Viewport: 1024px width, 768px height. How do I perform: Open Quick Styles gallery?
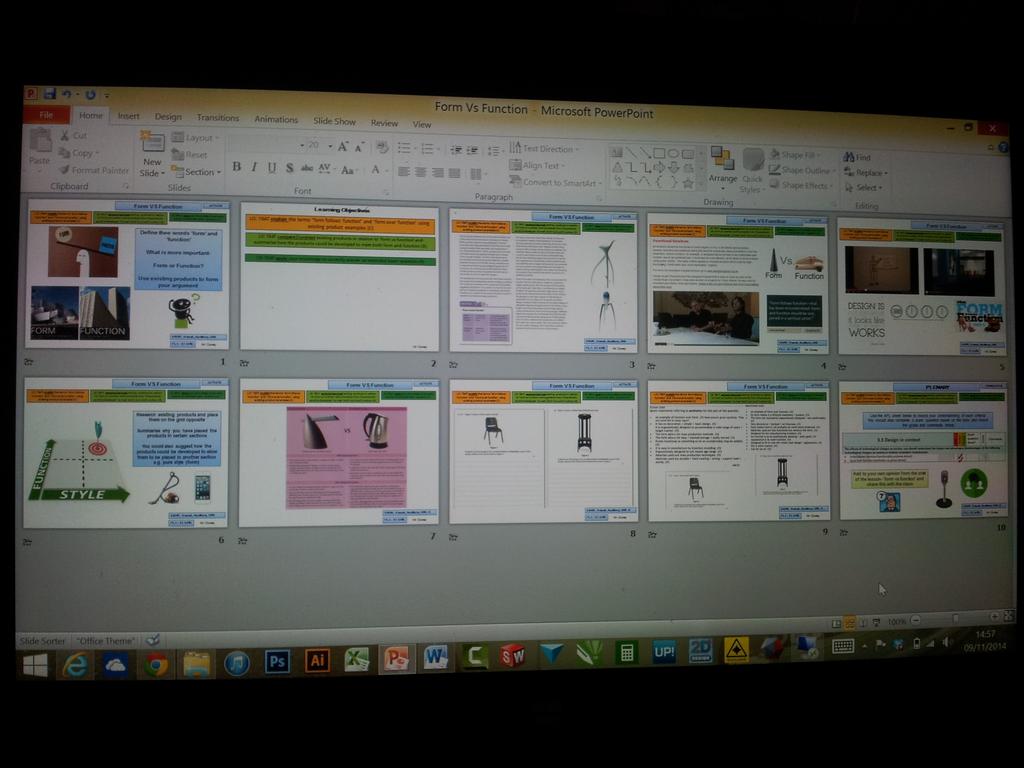click(752, 170)
